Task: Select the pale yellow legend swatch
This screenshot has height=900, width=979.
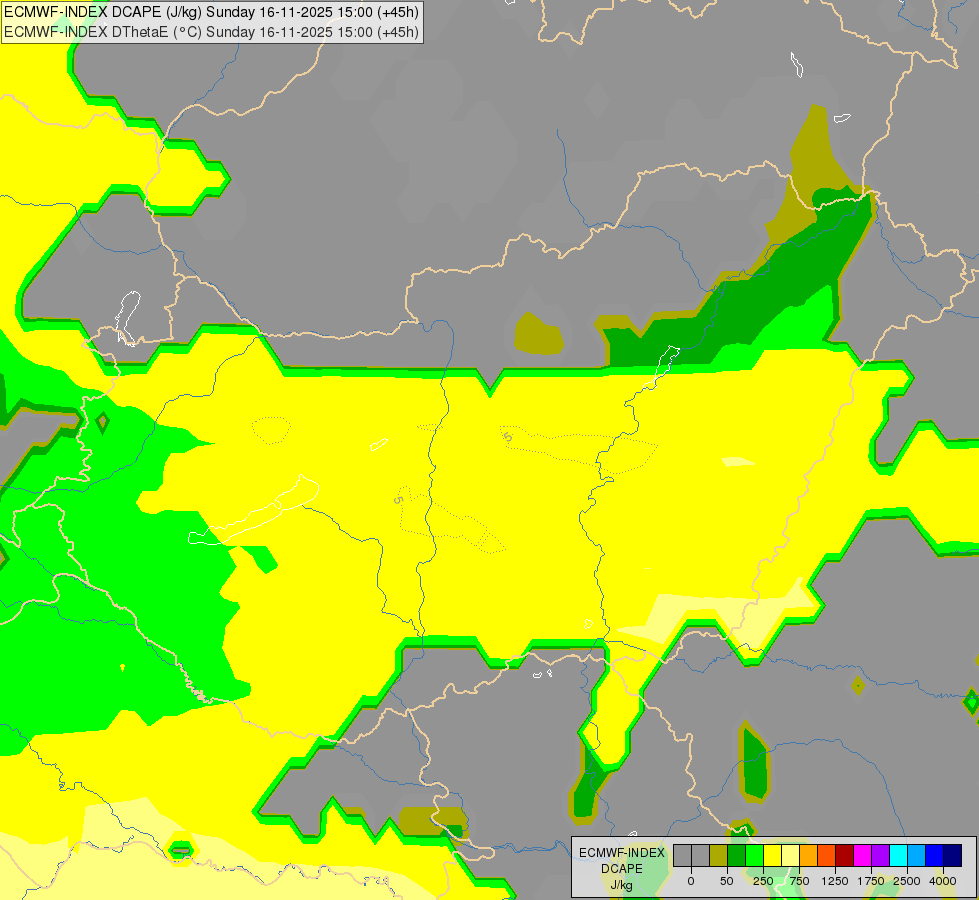Action: [x=790, y=856]
